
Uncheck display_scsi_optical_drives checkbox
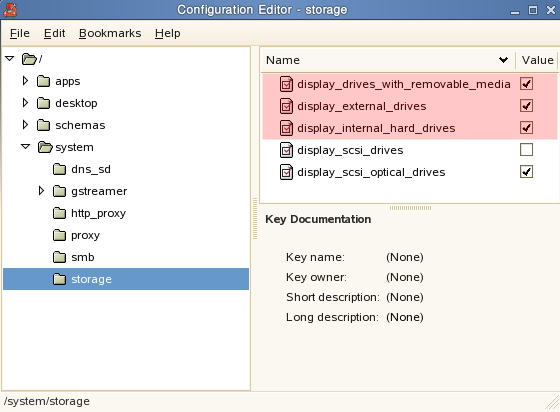pos(526,172)
